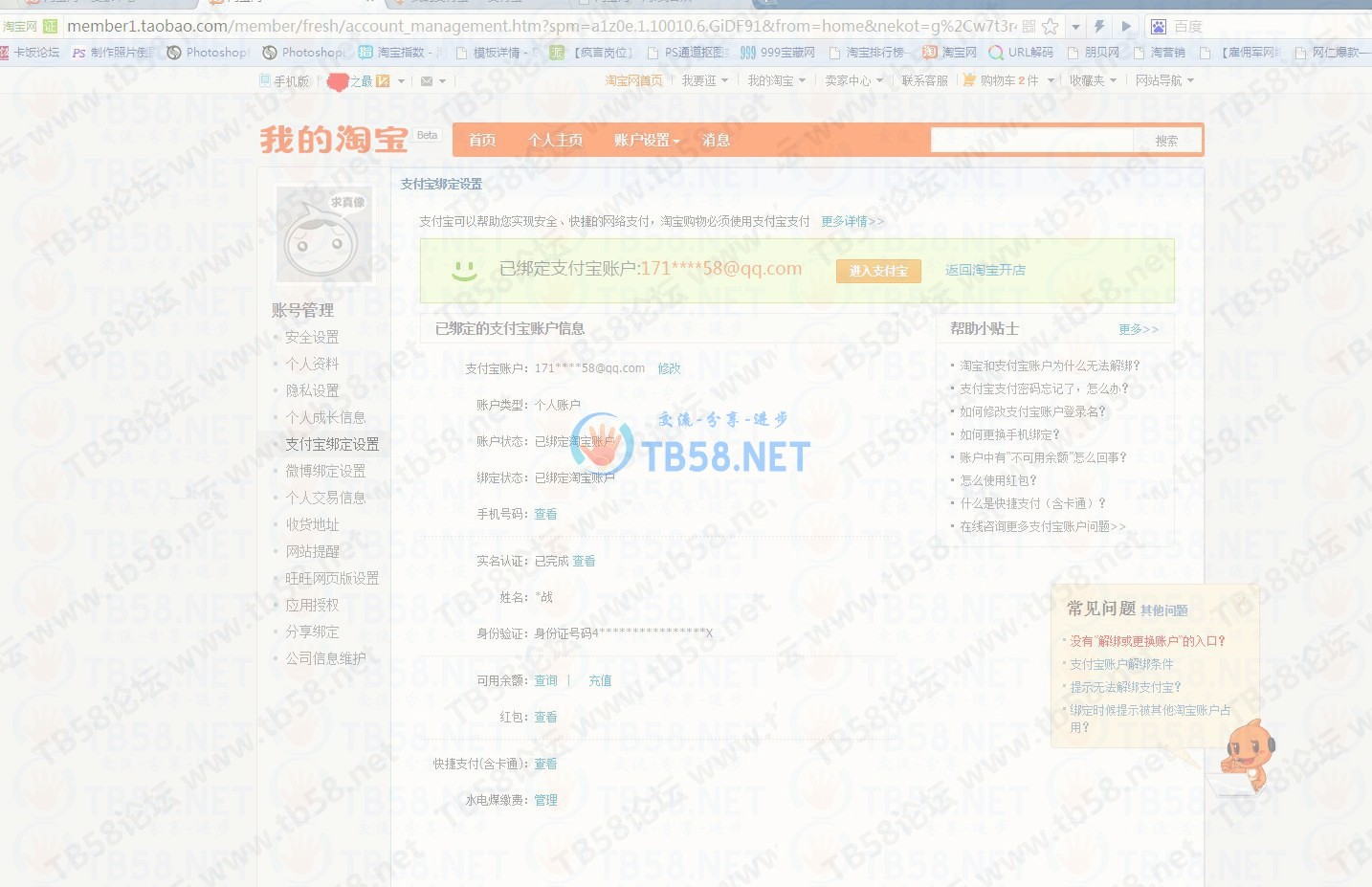Open the 淘营销 bookmark
1372x887 pixels.
point(1159,53)
